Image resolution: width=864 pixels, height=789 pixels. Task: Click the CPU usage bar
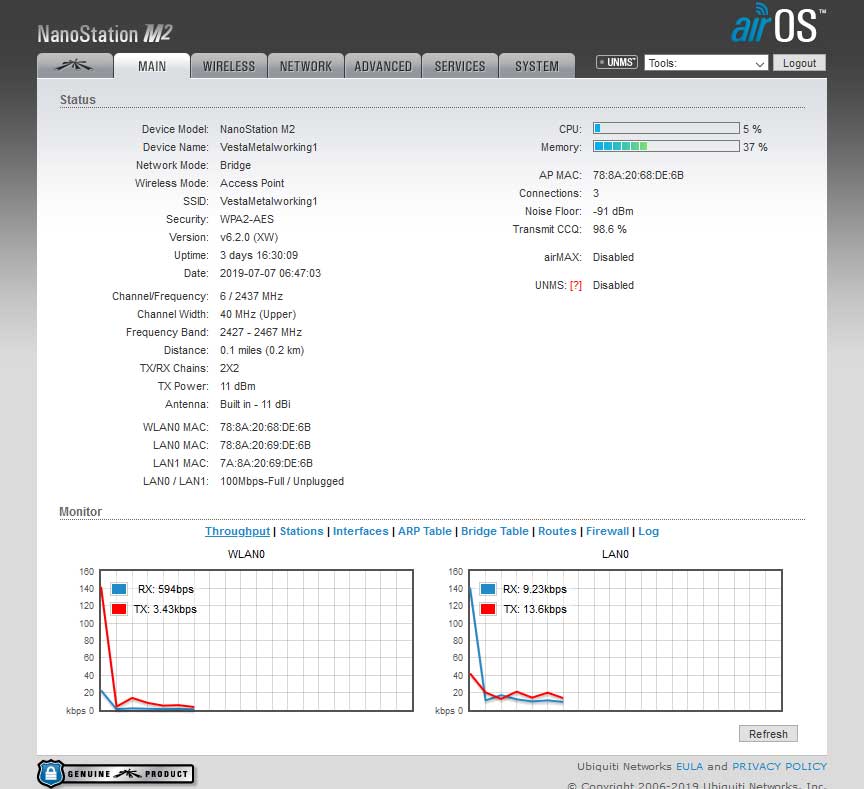(x=666, y=128)
